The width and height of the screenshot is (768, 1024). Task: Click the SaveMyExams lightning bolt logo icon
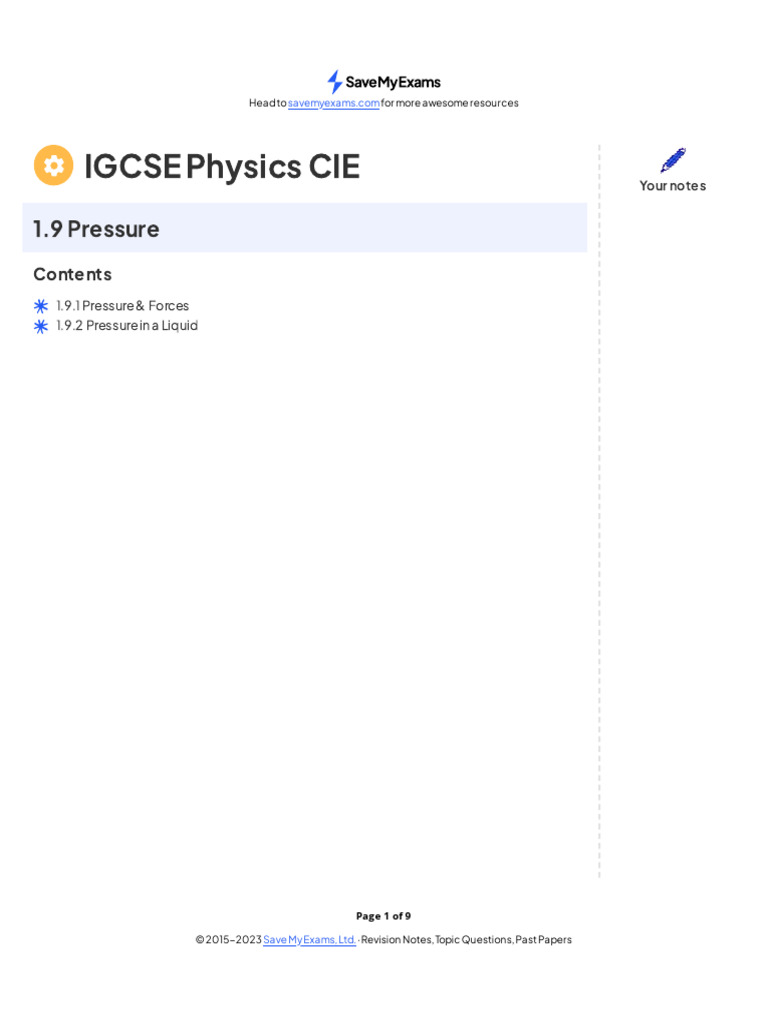coord(335,82)
